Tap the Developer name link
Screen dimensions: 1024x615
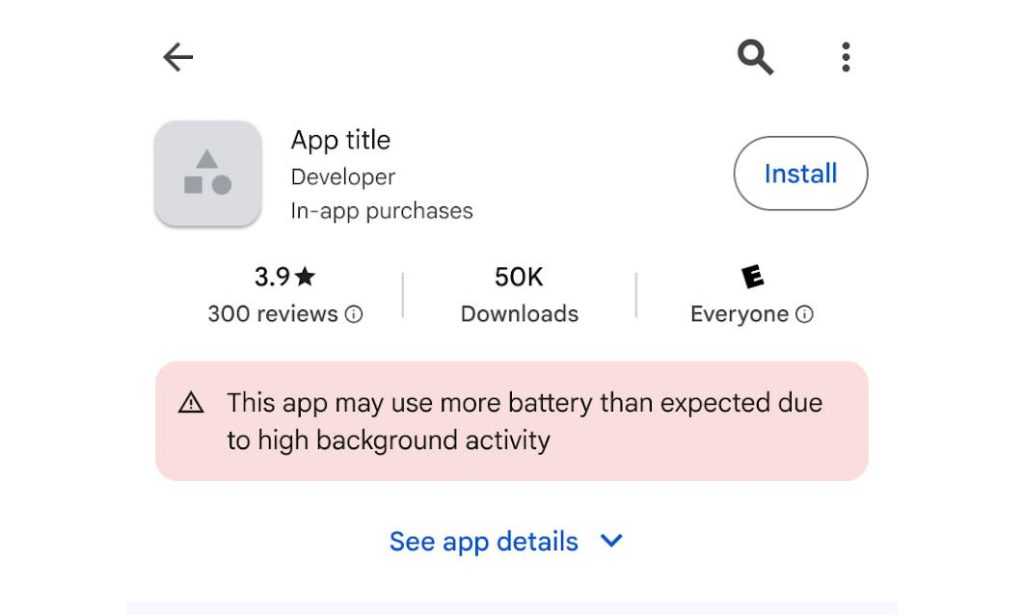pyautogui.click(x=342, y=176)
